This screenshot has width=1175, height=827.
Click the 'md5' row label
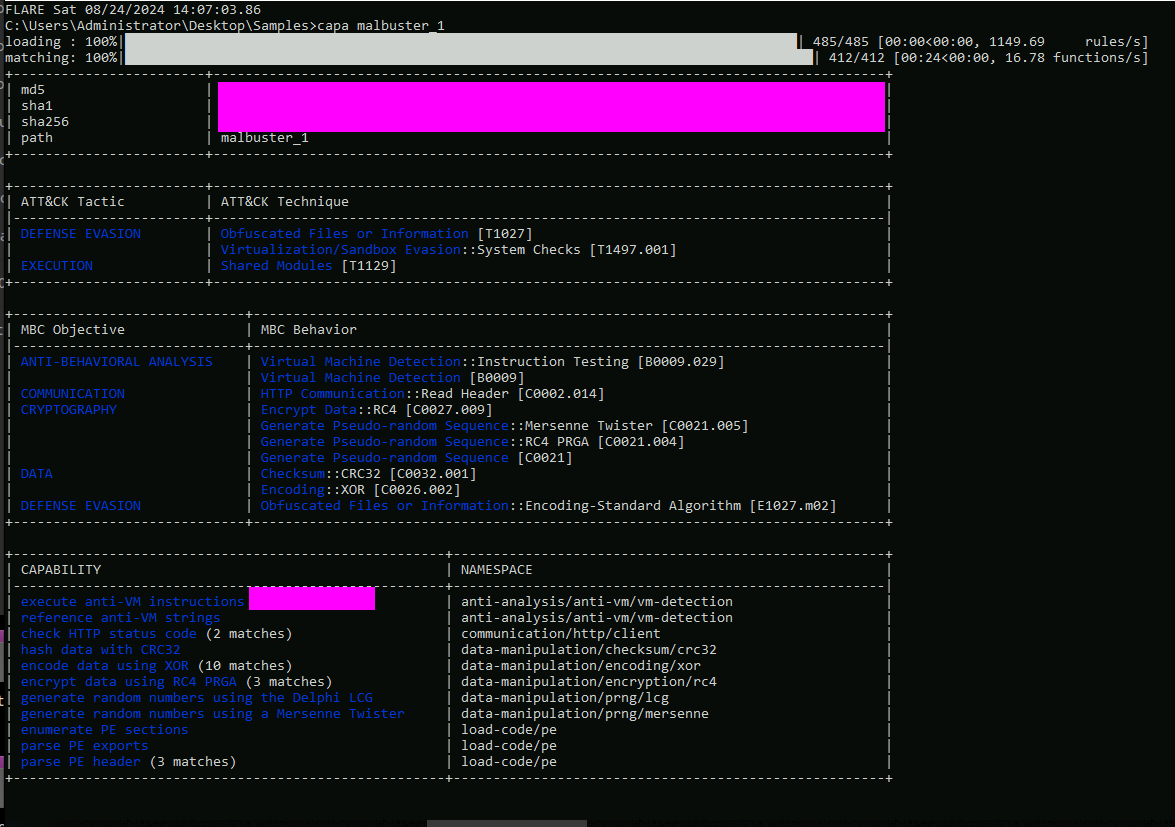coord(33,90)
